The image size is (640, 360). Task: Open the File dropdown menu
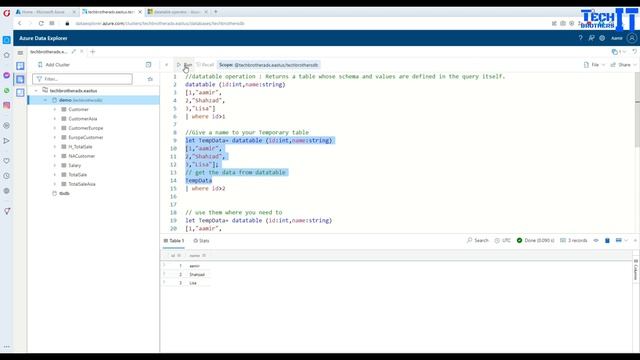(594, 65)
